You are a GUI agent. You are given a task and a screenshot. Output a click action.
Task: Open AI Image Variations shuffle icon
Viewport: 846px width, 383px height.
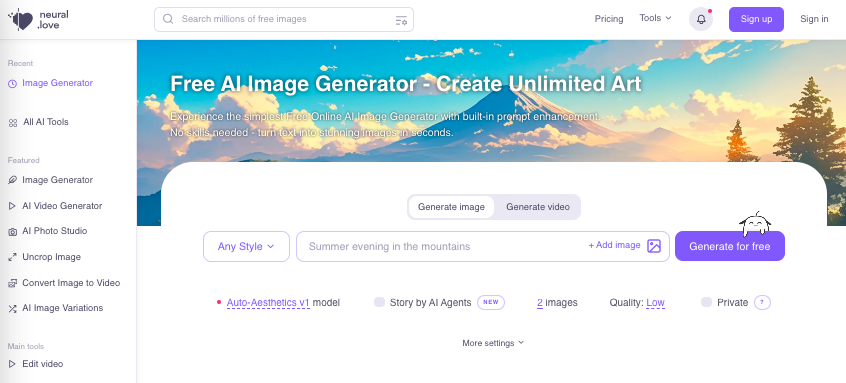(x=12, y=309)
